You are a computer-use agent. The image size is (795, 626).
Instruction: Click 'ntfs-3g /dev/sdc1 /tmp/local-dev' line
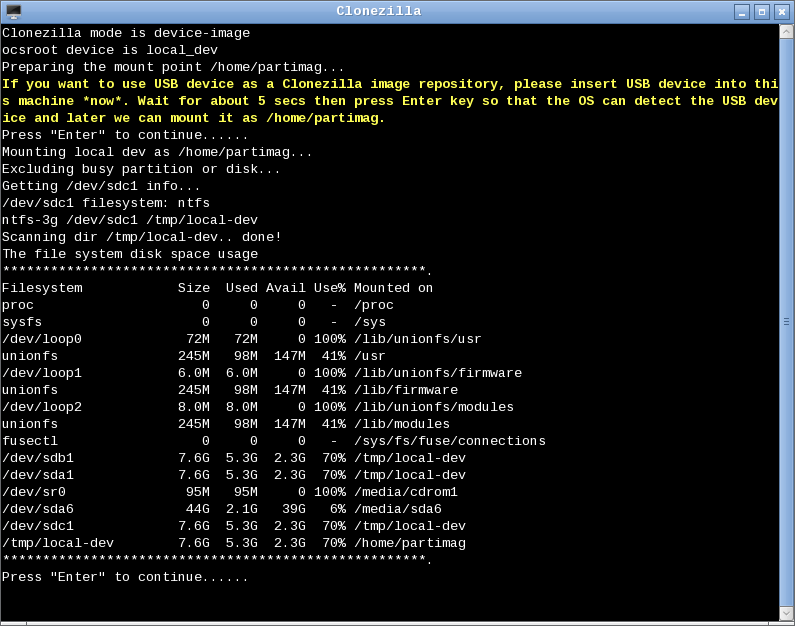130,220
